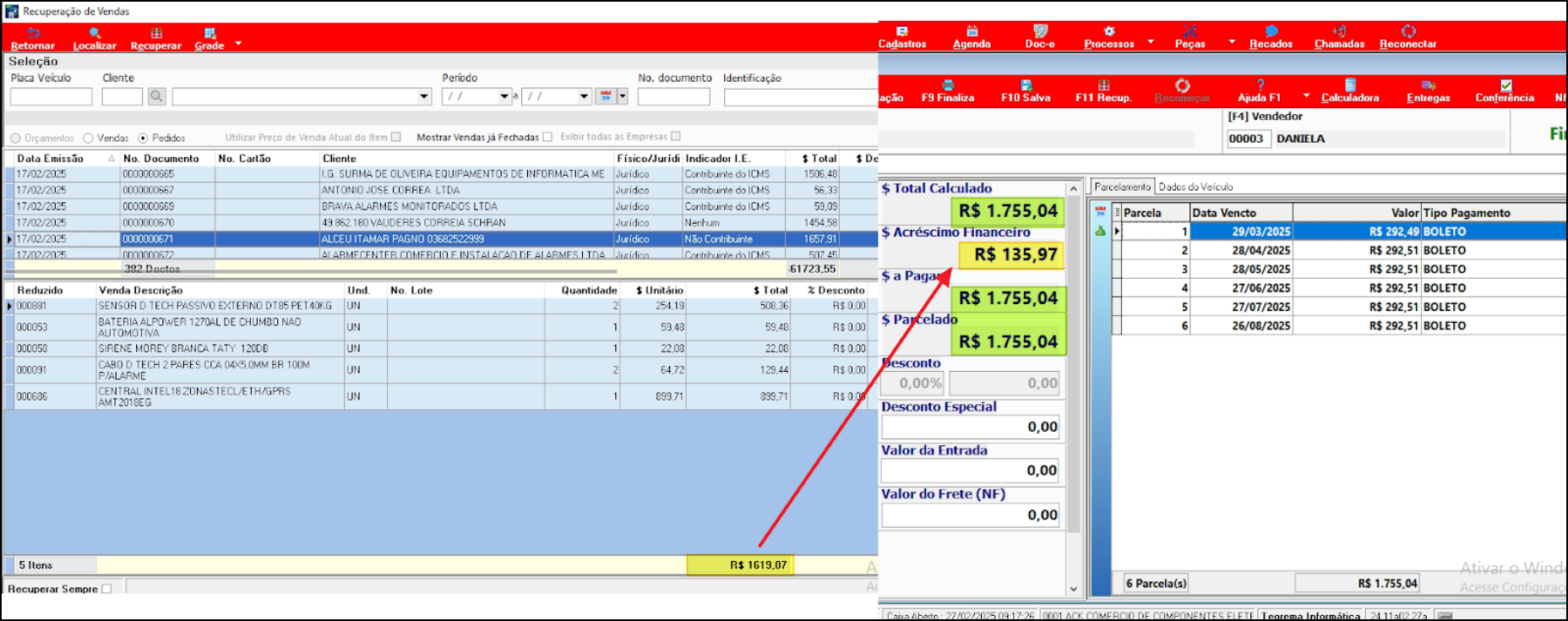Click the Valor do Frete (NF) field
The height and width of the screenshot is (621, 1568).
pyautogui.click(x=970, y=515)
